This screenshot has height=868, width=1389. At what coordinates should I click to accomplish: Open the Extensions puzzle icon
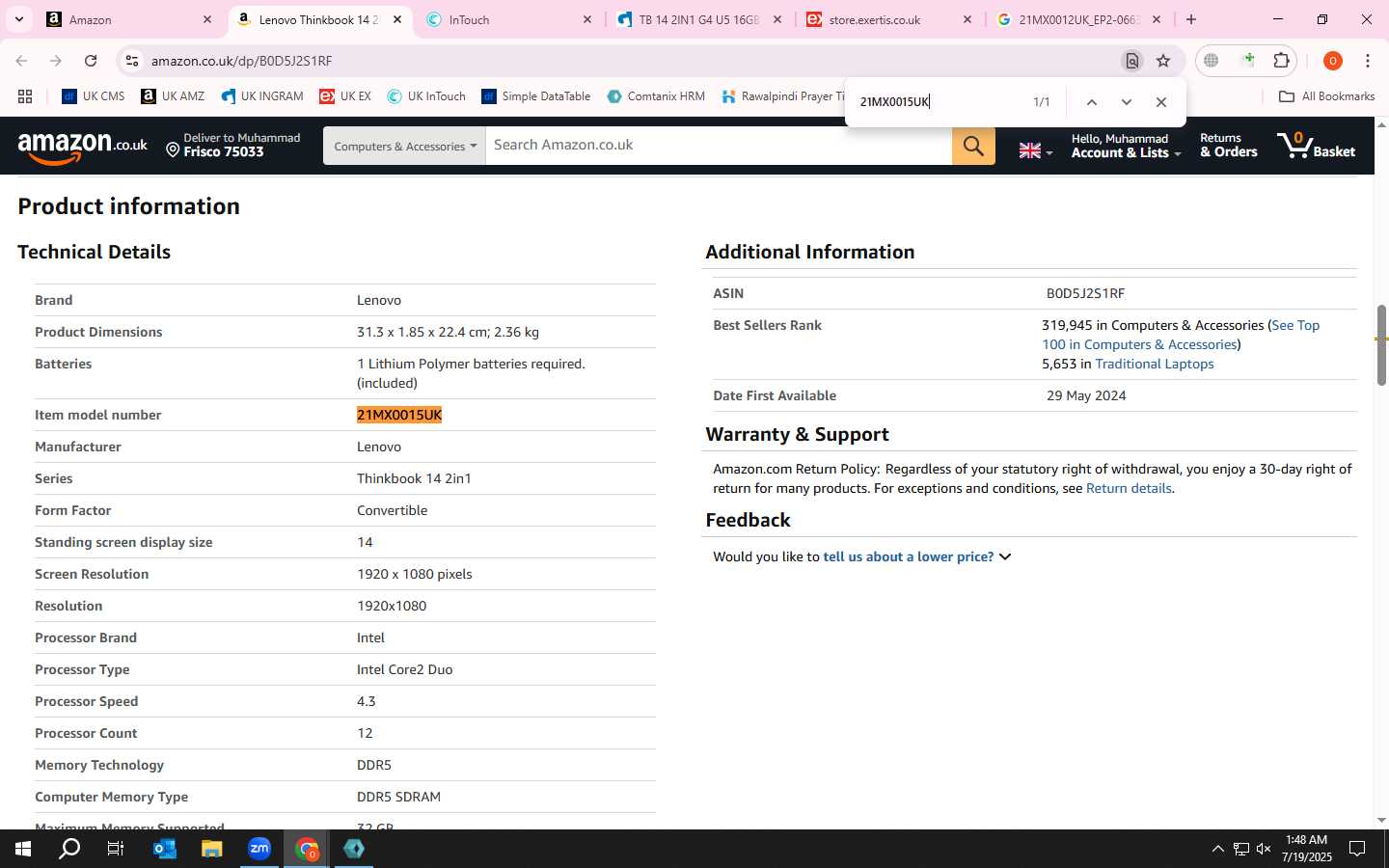(x=1281, y=61)
